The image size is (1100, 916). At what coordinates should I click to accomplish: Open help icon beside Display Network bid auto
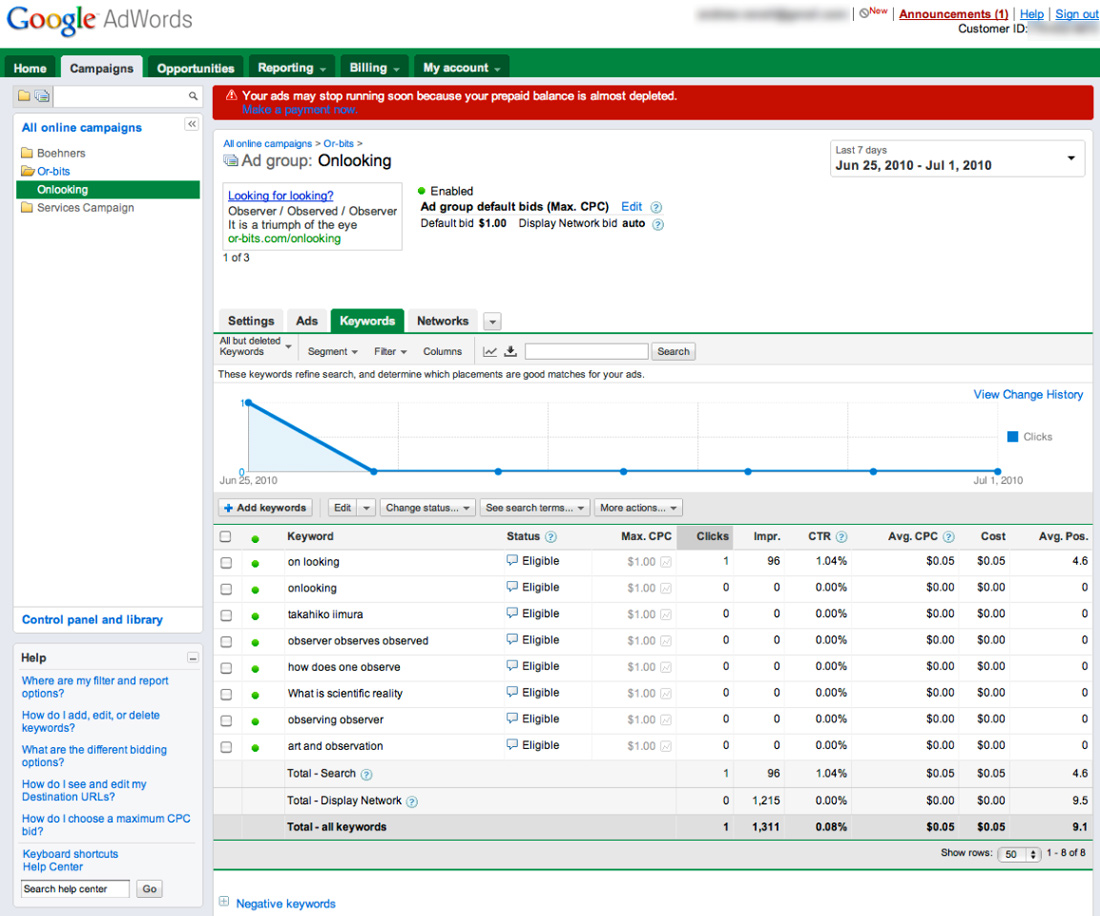[658, 224]
